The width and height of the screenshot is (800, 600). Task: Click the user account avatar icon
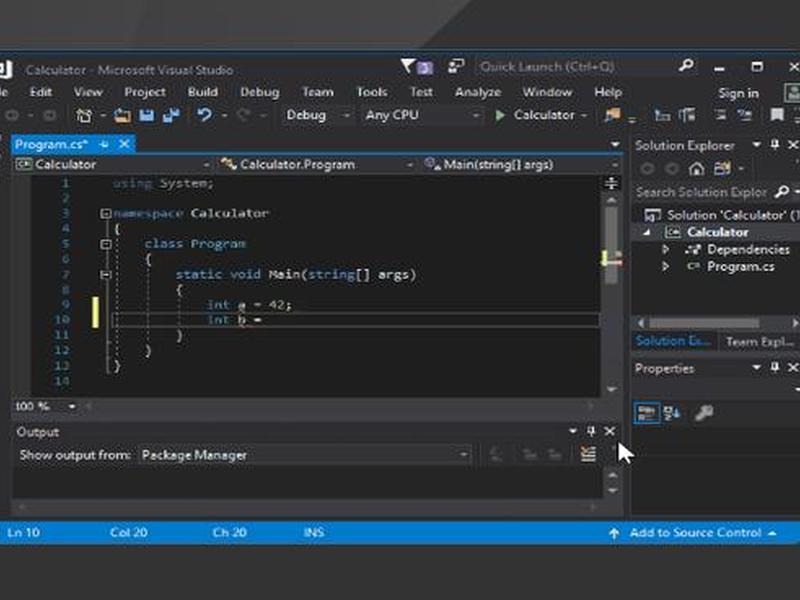click(x=792, y=93)
